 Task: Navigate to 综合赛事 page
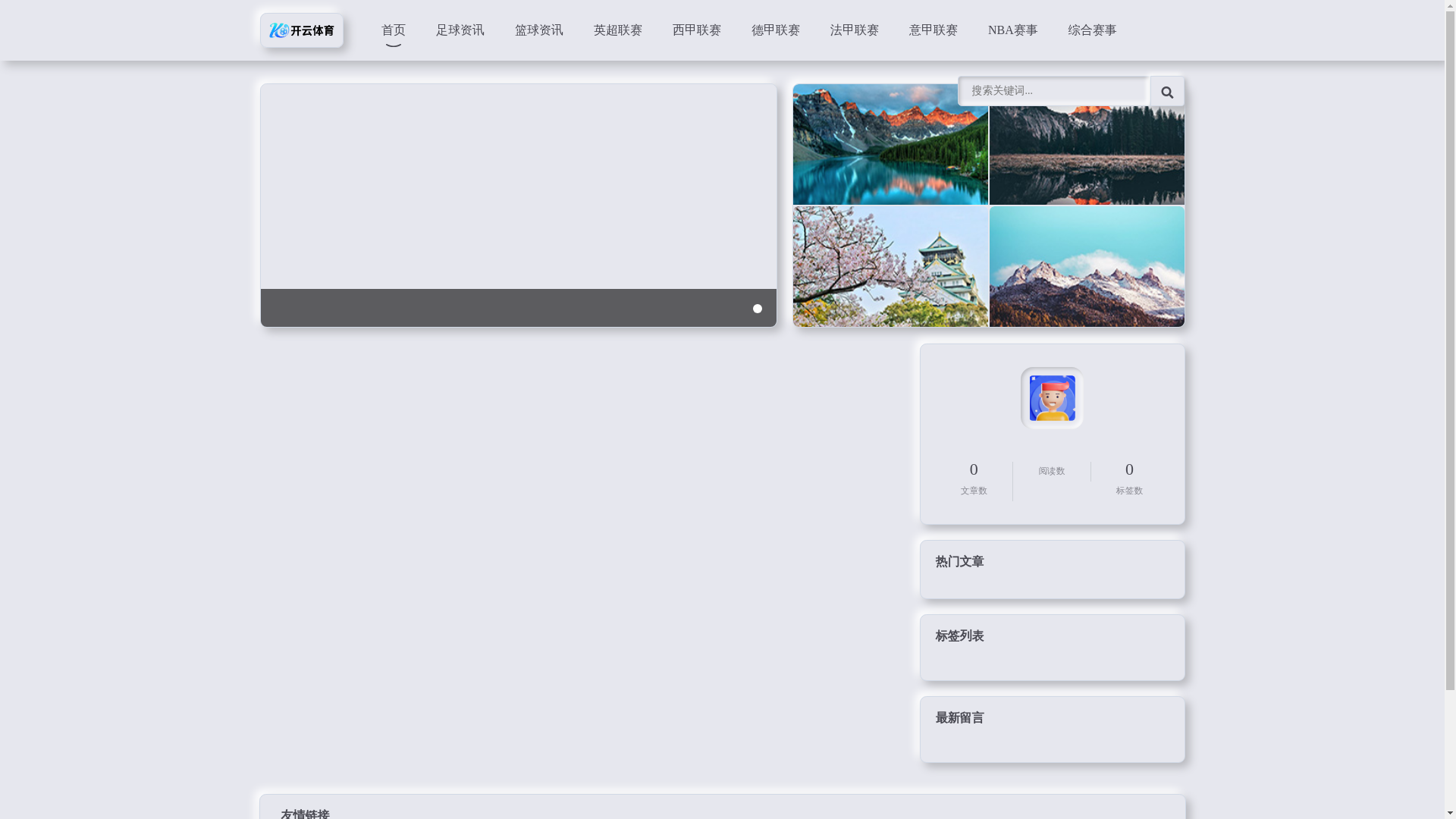pyautogui.click(x=1092, y=30)
